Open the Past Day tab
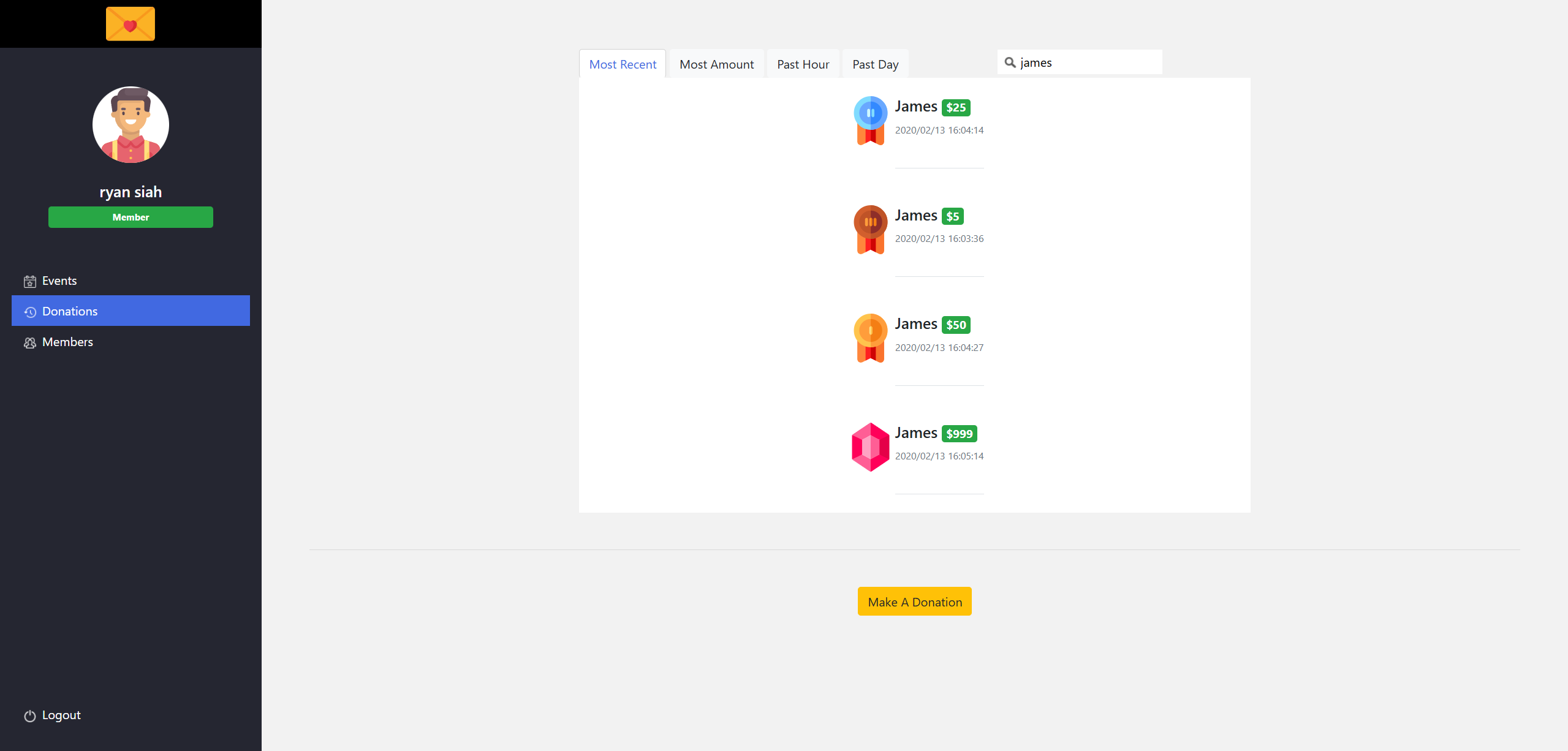The height and width of the screenshot is (751, 1568). coord(875,64)
